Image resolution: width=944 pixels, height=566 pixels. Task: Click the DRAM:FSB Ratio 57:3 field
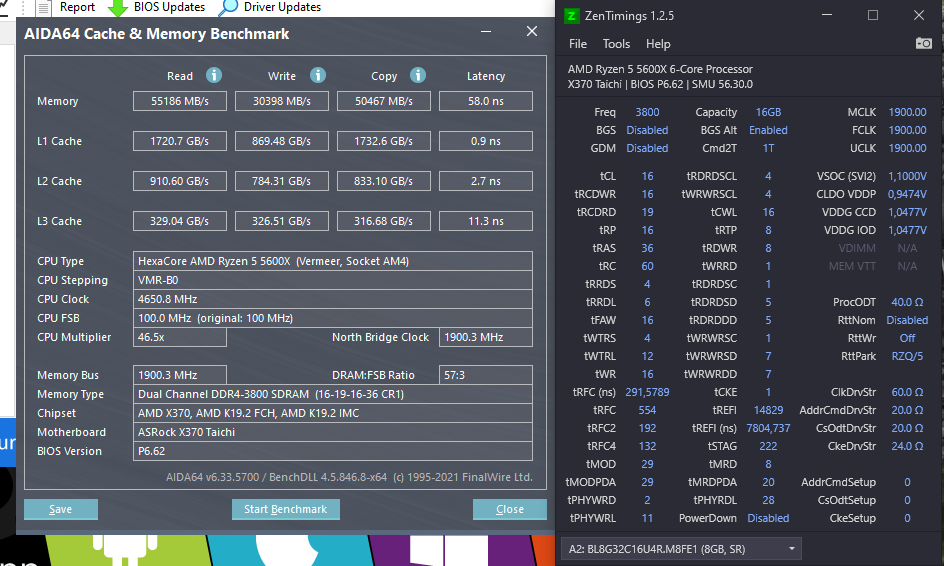(486, 375)
